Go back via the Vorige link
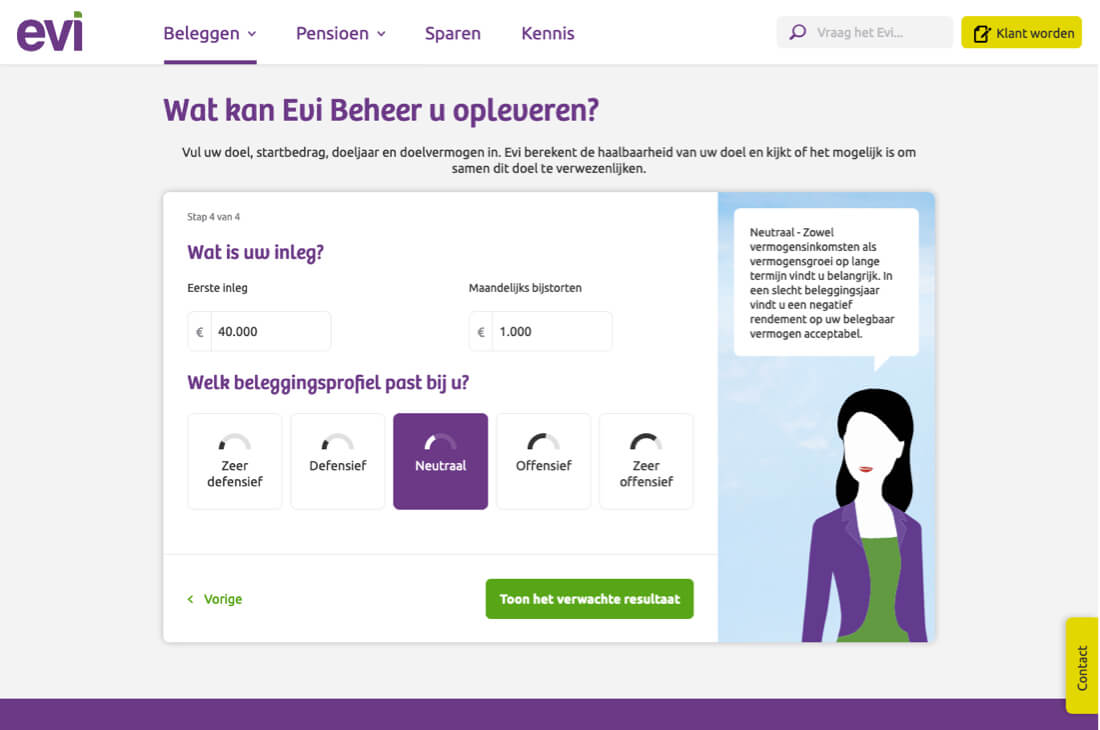 (x=215, y=599)
